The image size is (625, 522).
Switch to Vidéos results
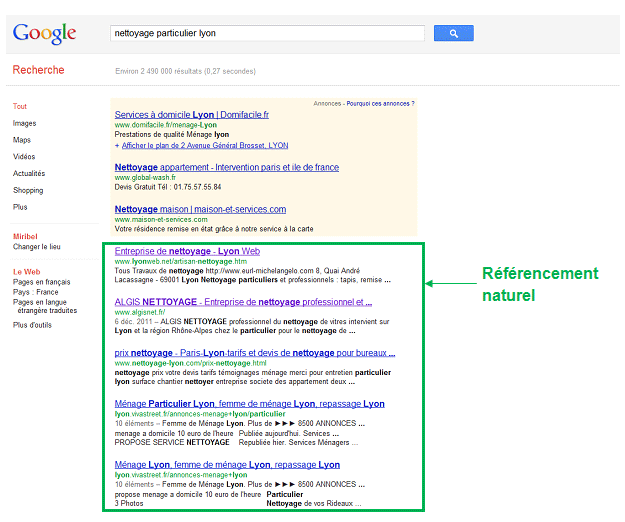pyautogui.click(x=24, y=157)
